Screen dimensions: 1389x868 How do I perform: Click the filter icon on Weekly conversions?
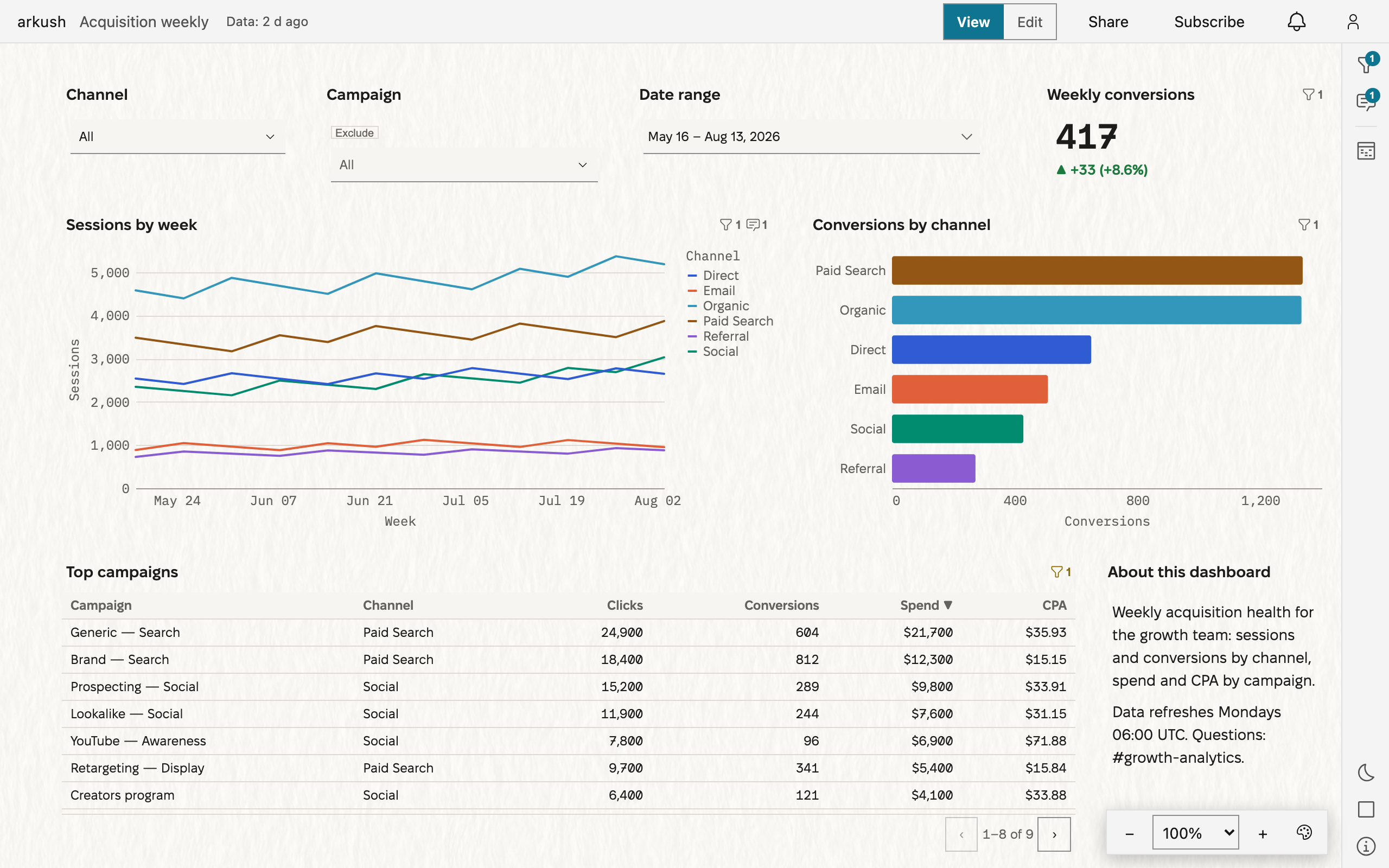(x=1312, y=95)
